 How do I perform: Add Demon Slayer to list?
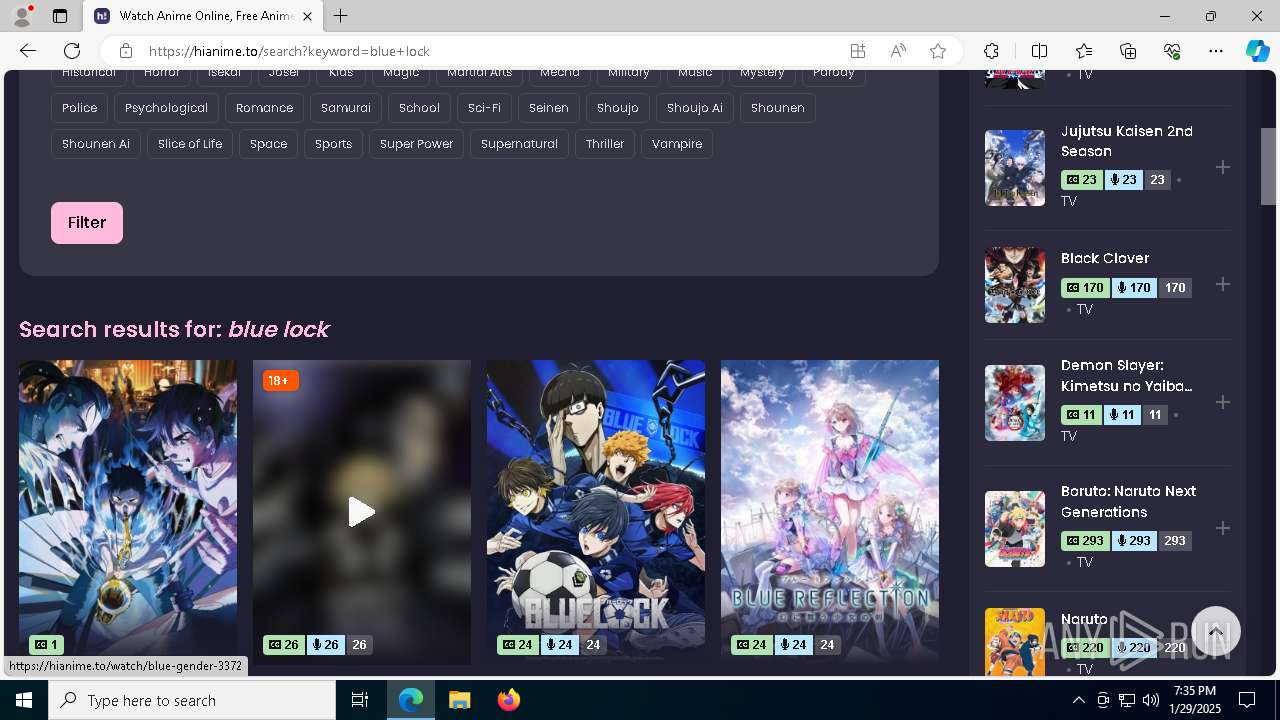point(1222,402)
